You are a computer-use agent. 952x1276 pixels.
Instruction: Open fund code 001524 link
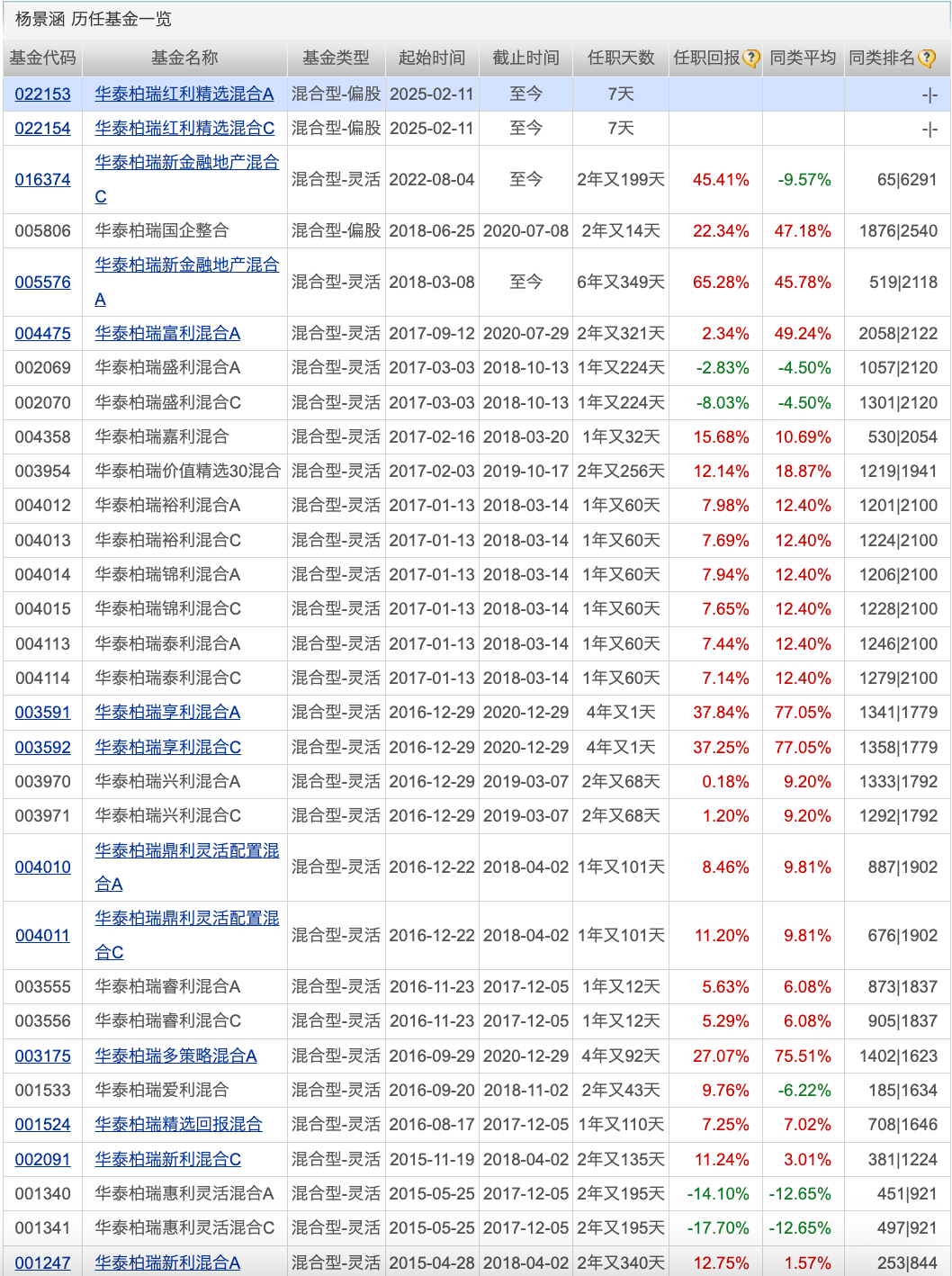click(x=42, y=1124)
